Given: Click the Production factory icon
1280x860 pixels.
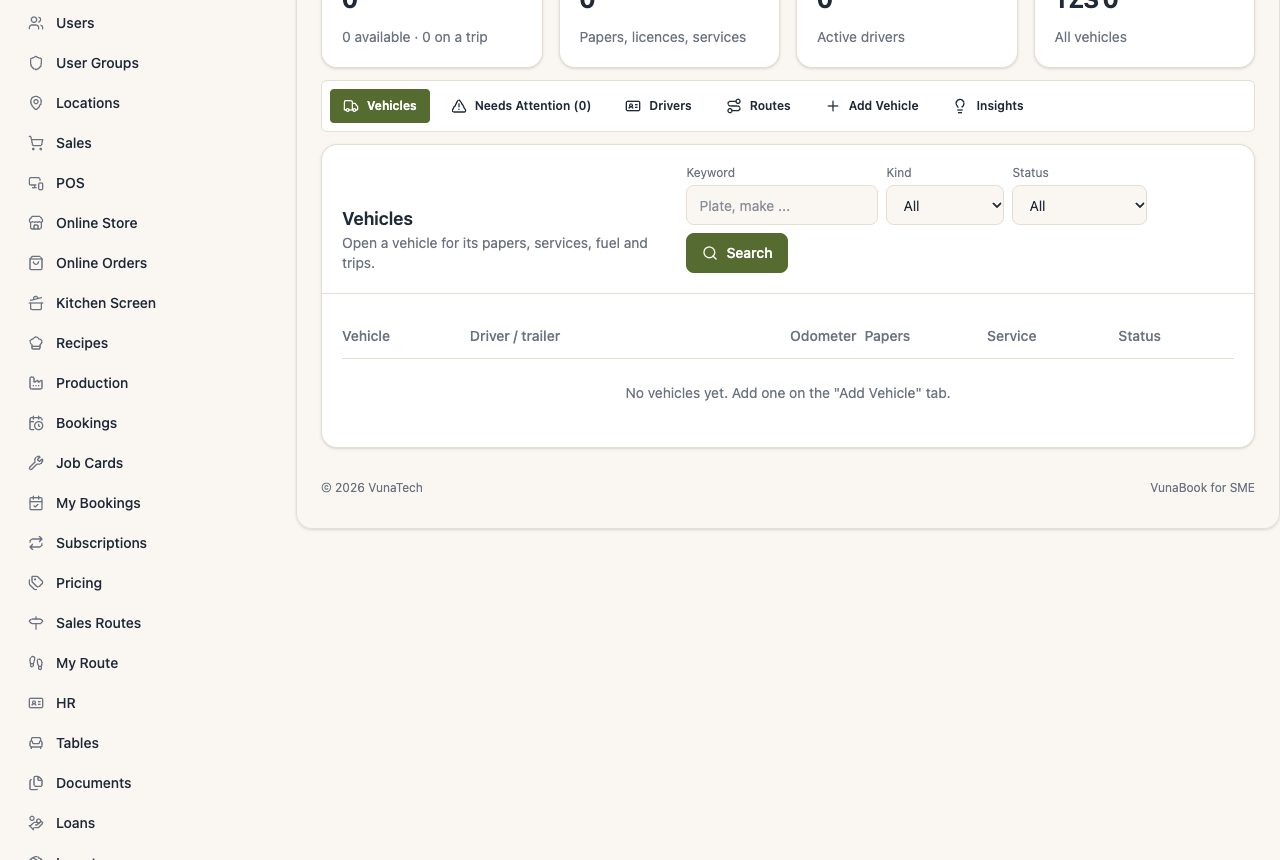Looking at the screenshot, I should (36, 383).
